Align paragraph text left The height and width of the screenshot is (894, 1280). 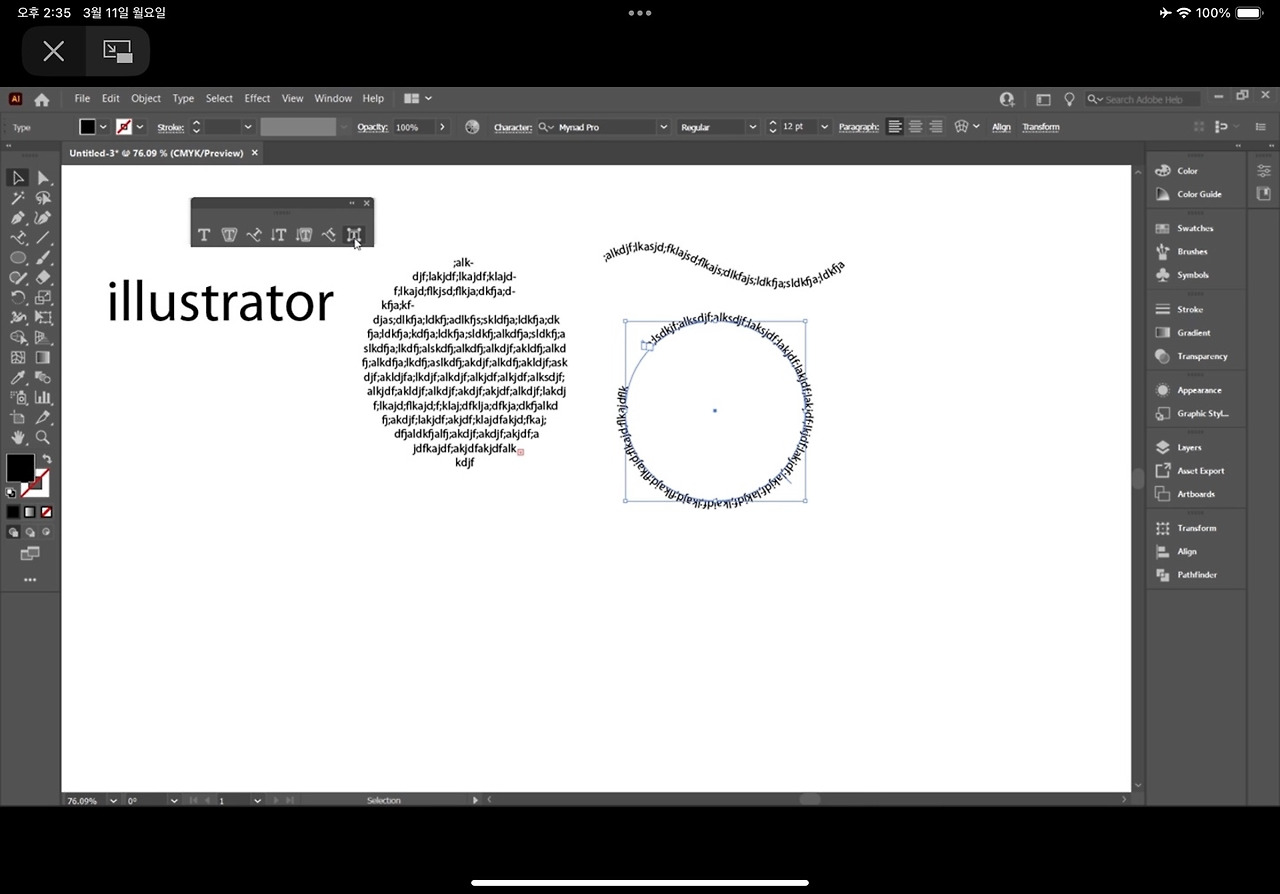(895, 127)
